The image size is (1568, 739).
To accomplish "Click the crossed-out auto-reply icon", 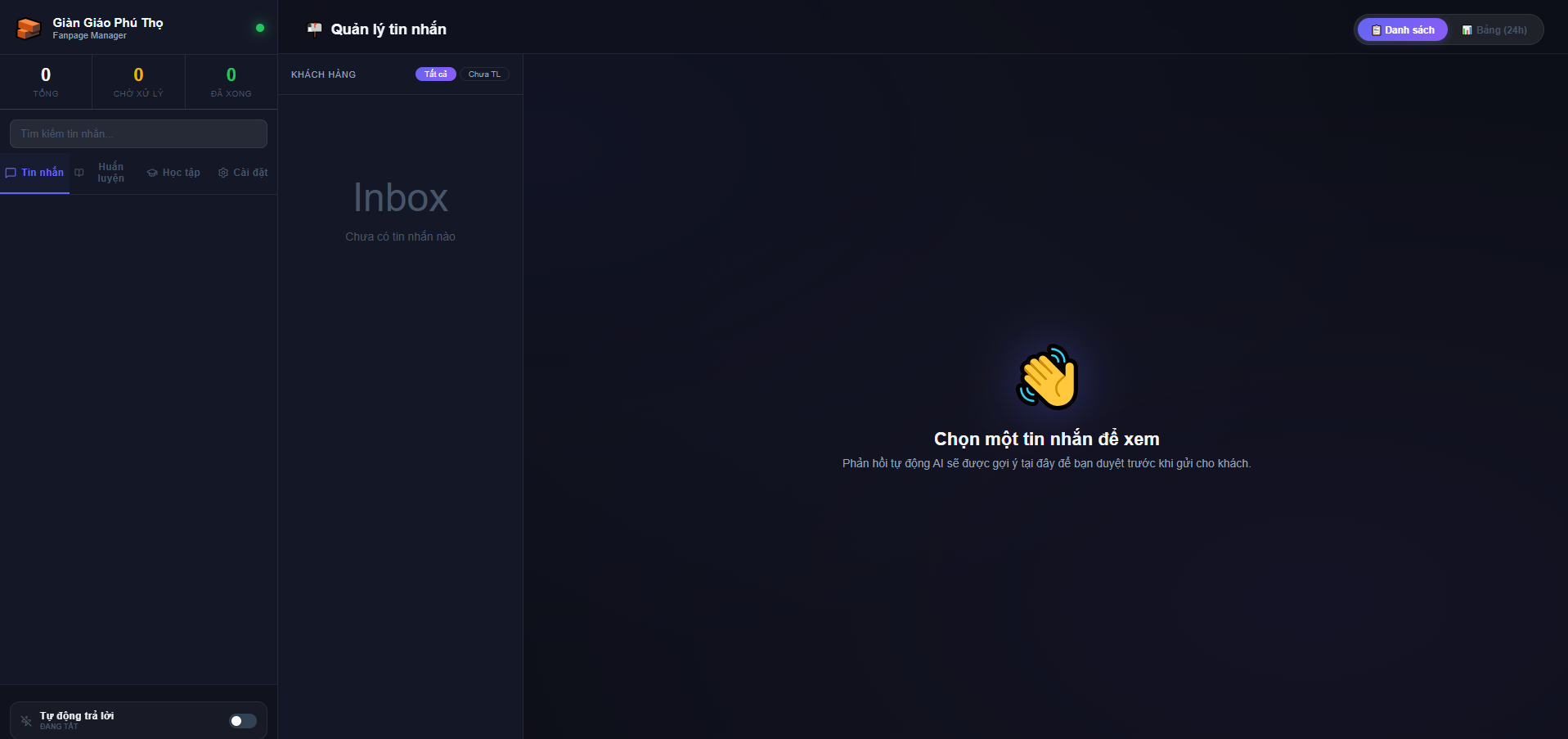I will [26, 721].
